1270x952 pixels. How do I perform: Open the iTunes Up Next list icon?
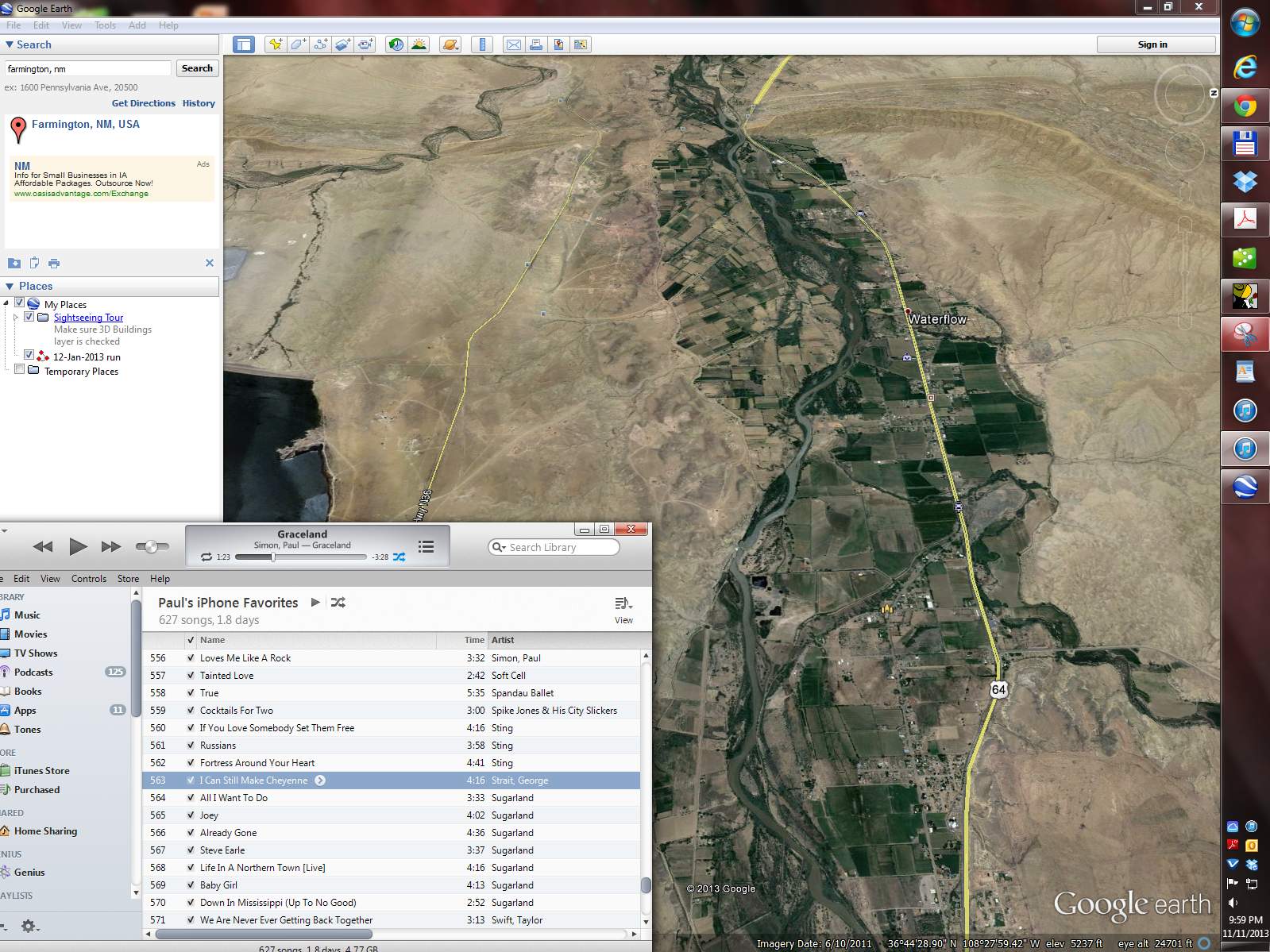point(426,546)
